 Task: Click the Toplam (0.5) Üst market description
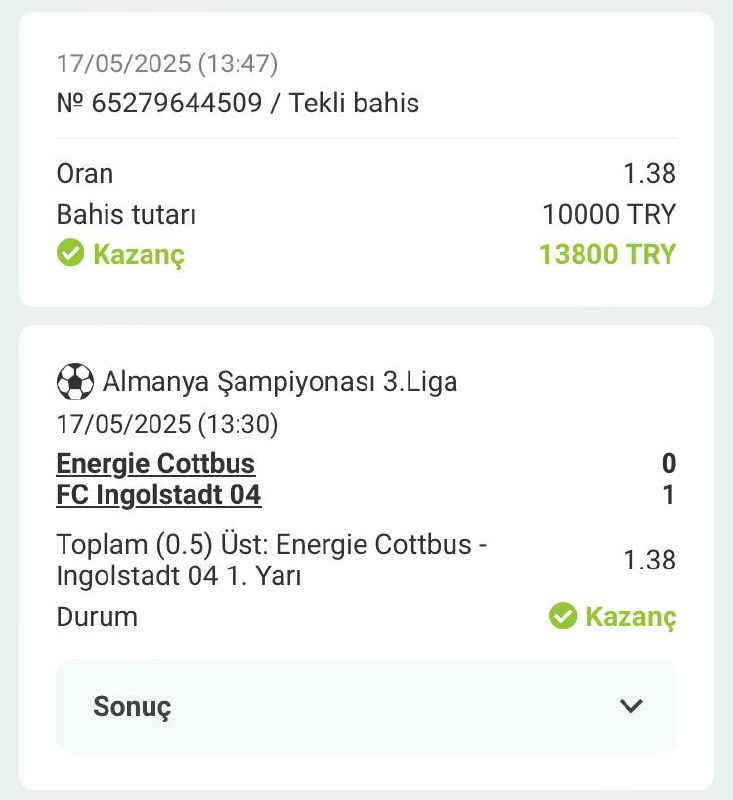[x=272, y=560]
